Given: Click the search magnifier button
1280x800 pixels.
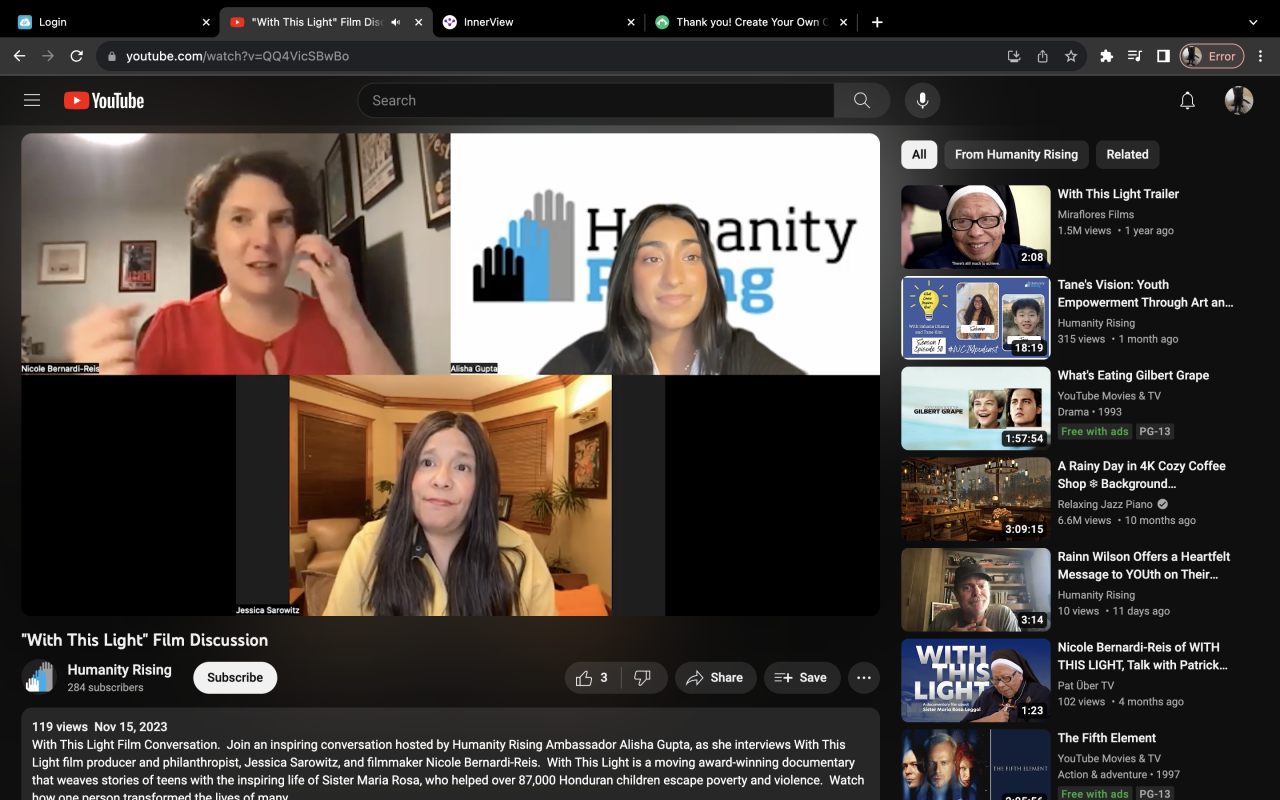Looking at the screenshot, I should 862,100.
